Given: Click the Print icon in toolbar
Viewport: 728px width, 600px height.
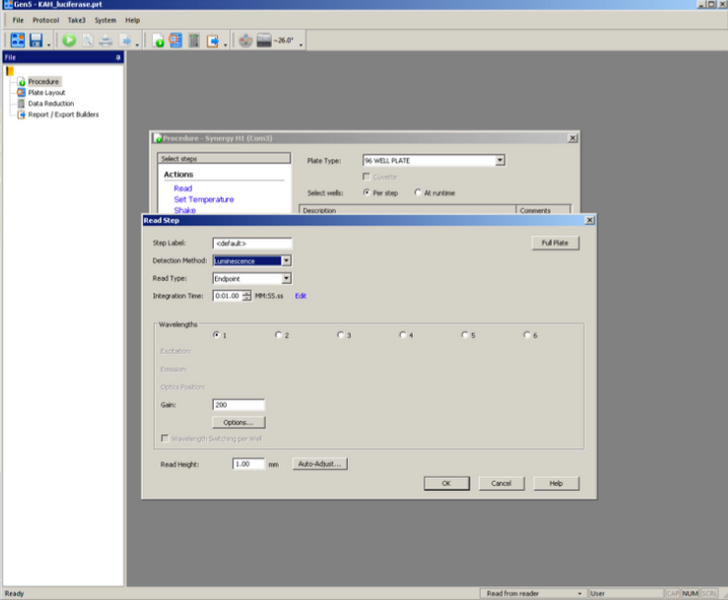Looking at the screenshot, I should pyautogui.click(x=106, y=40).
